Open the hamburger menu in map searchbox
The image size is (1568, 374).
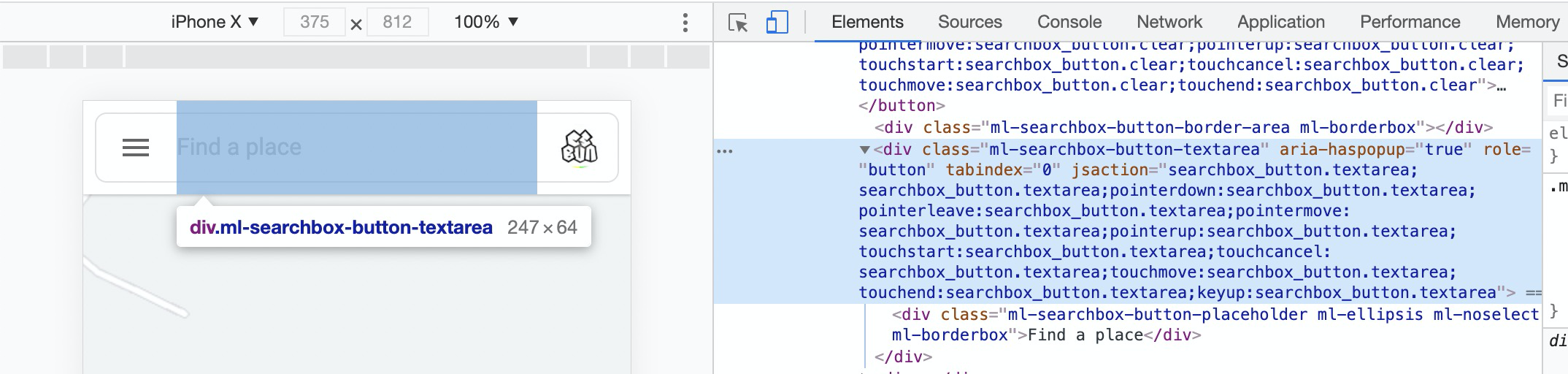136,148
